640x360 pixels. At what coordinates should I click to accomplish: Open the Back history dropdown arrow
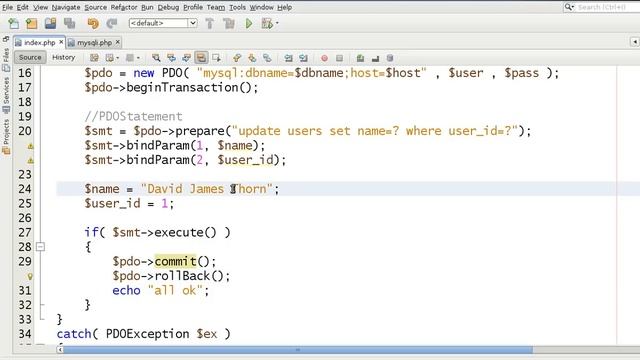pos(118,58)
